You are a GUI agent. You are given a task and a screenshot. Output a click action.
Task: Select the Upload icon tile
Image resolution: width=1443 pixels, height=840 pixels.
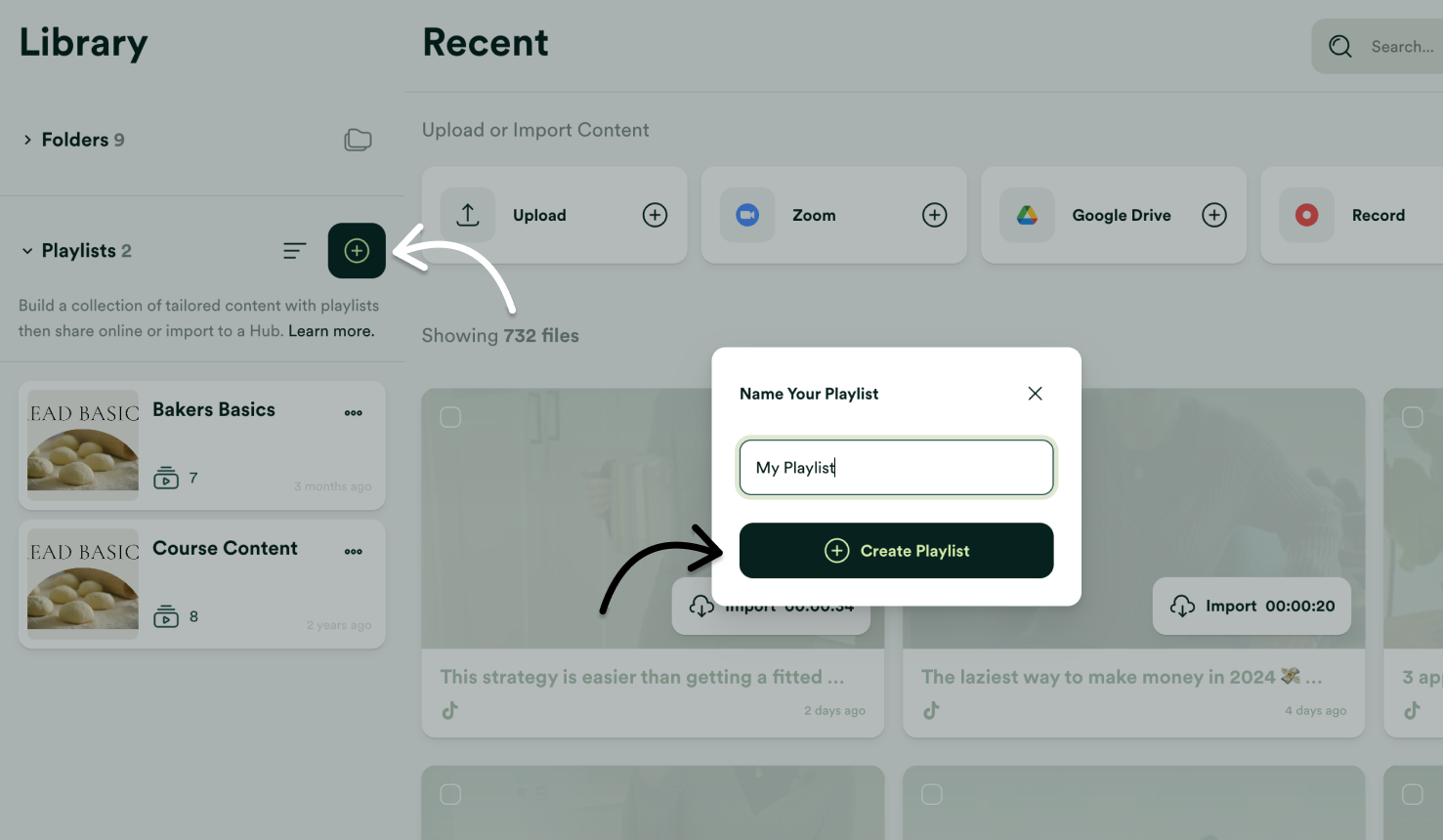(x=468, y=215)
